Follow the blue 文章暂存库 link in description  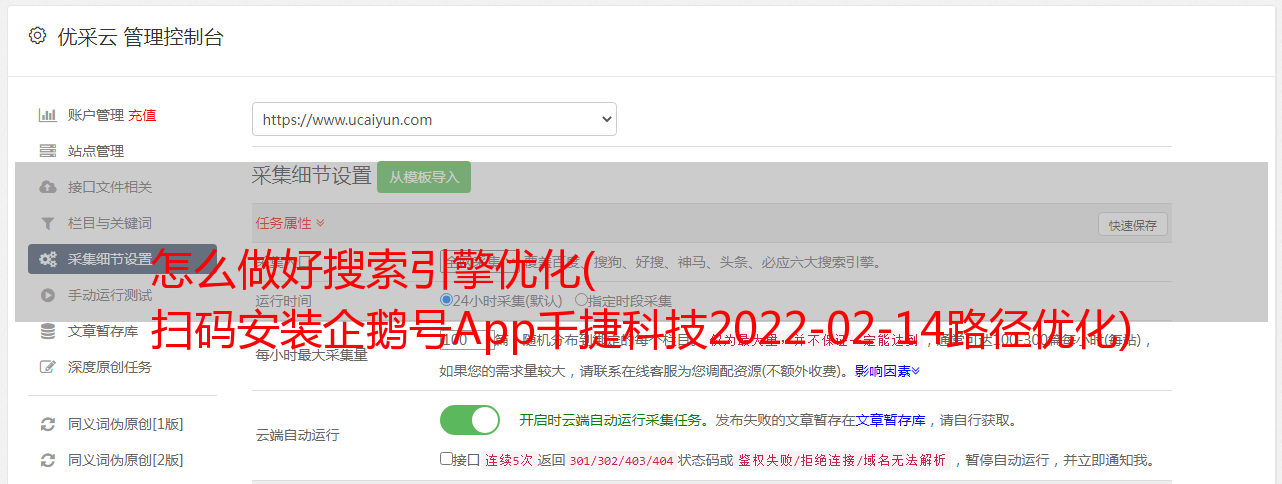pyautogui.click(x=891, y=420)
